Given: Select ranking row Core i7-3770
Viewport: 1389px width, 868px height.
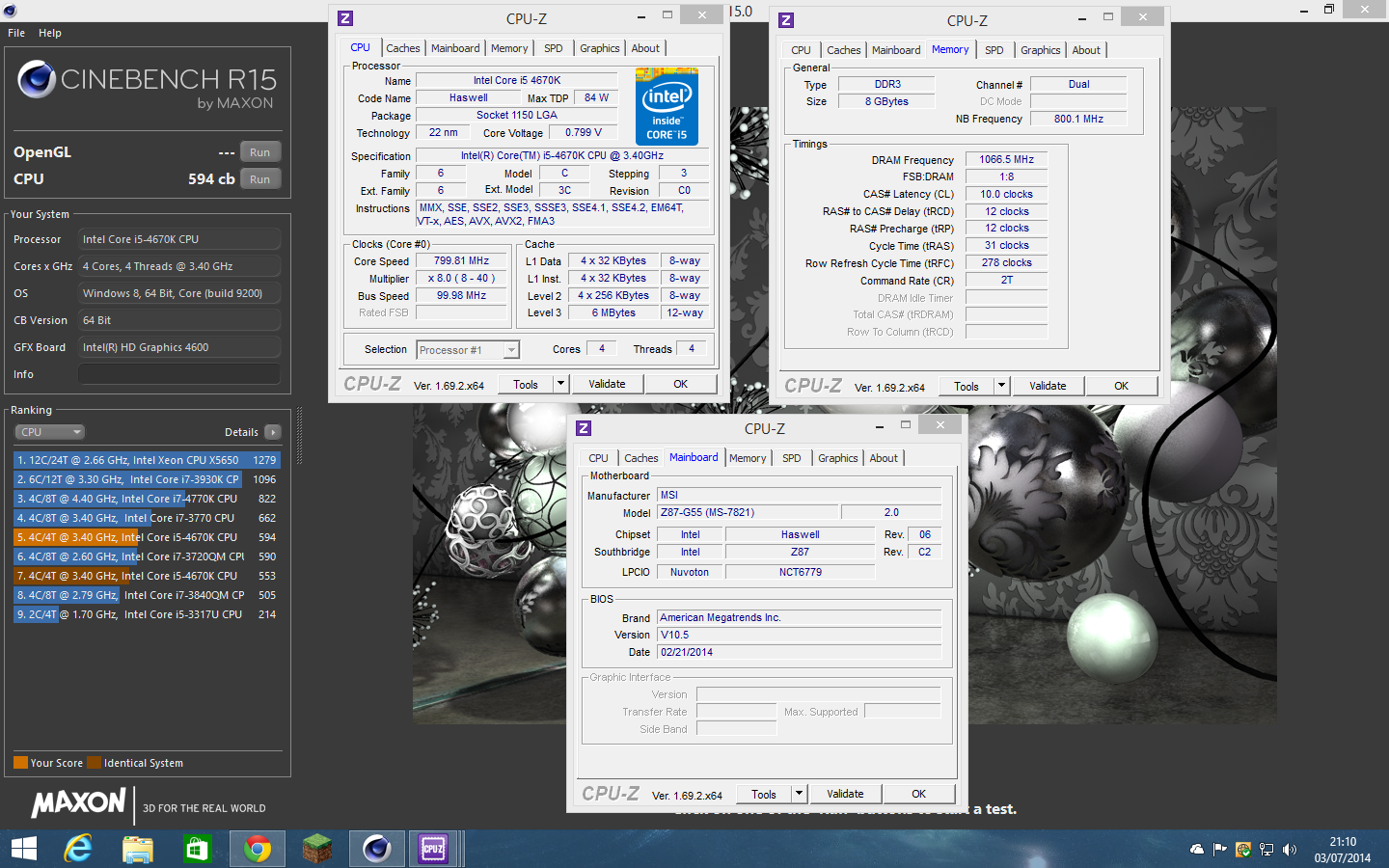Looking at the screenshot, I should 147,518.
